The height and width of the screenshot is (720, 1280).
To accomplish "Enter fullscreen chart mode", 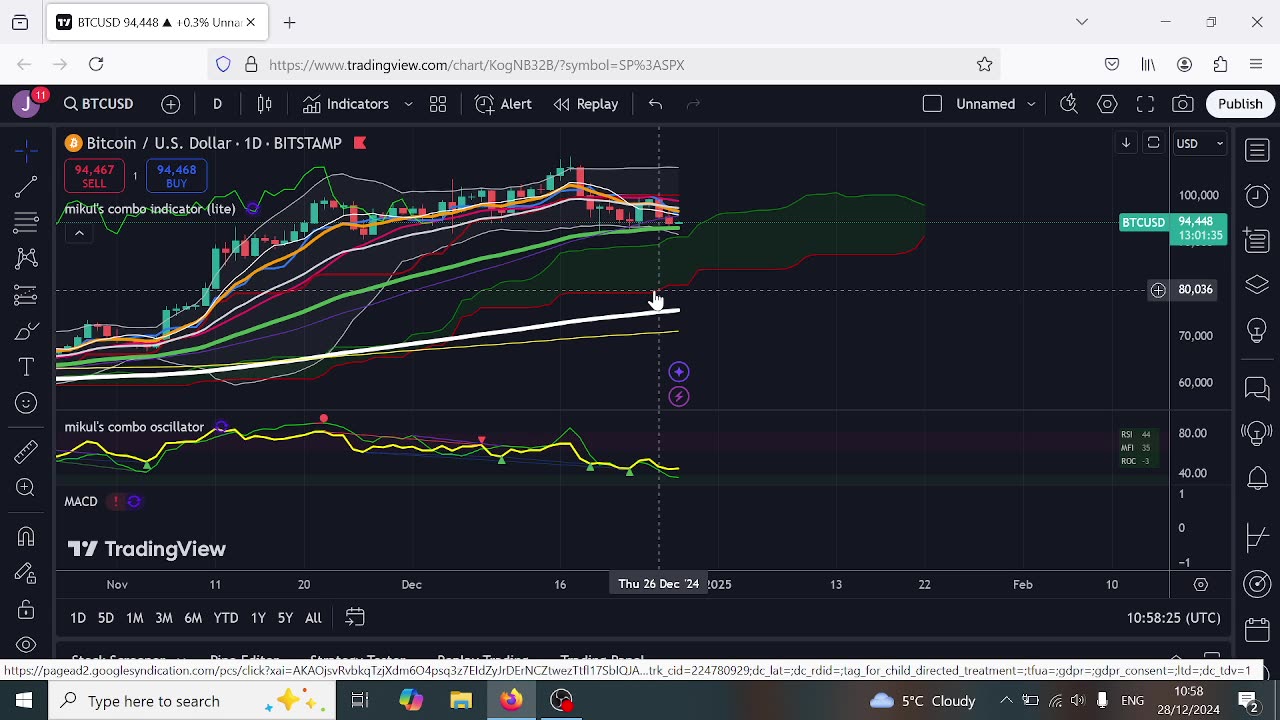I will (x=1145, y=104).
